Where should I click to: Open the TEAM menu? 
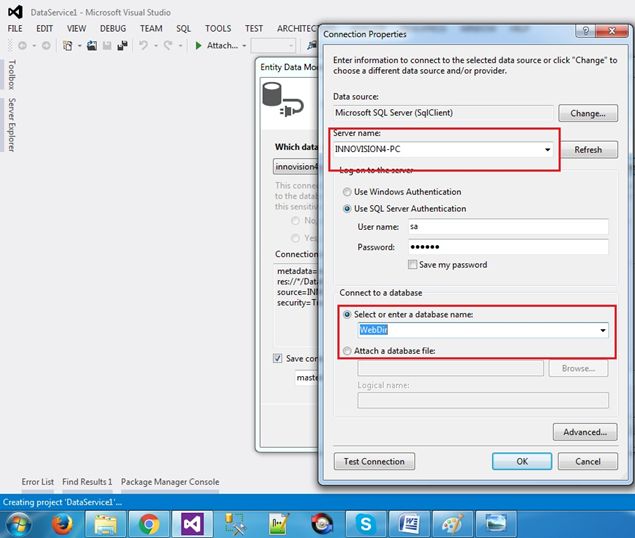point(151,28)
